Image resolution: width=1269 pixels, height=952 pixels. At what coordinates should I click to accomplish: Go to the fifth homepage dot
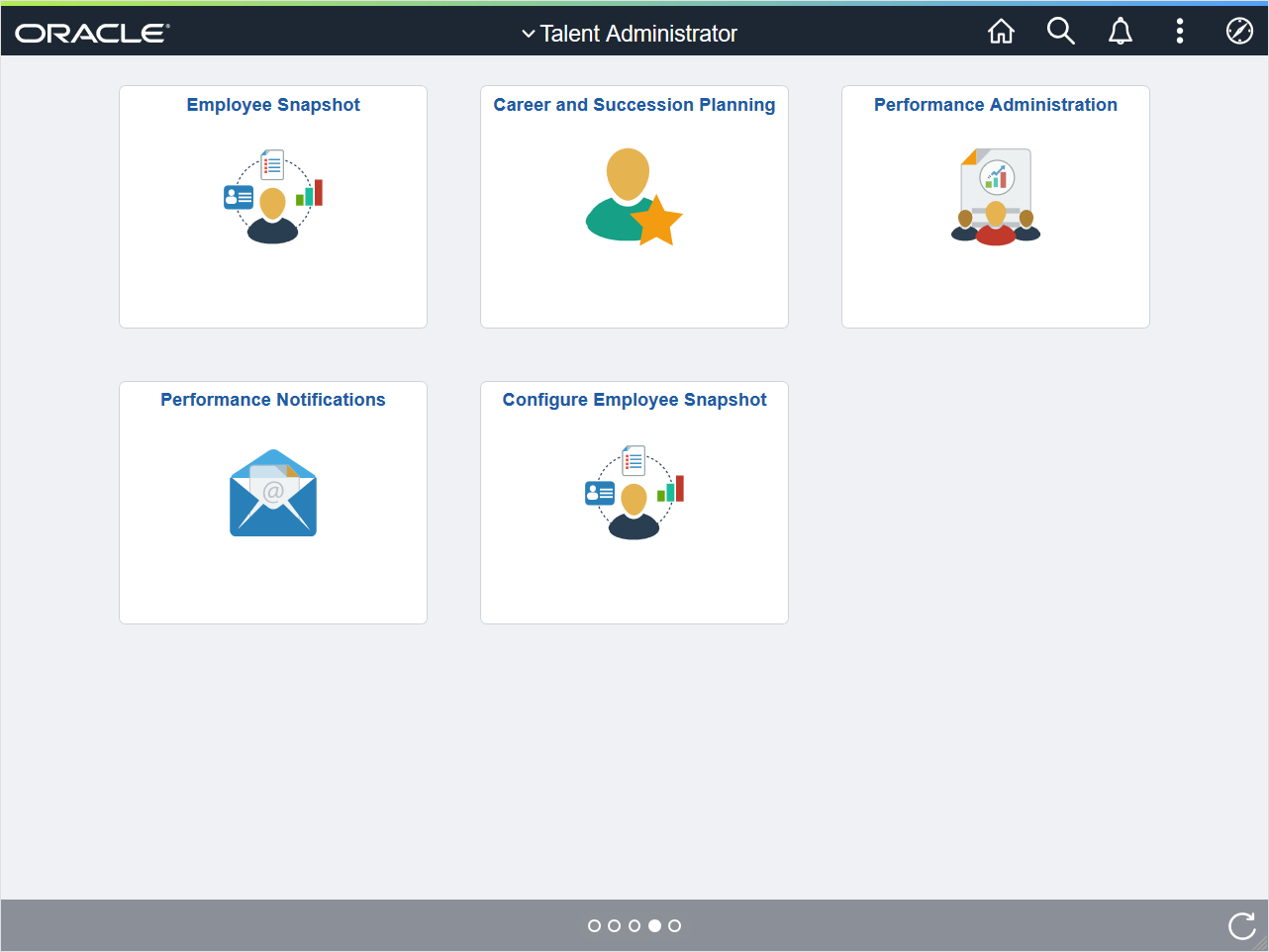coord(674,926)
